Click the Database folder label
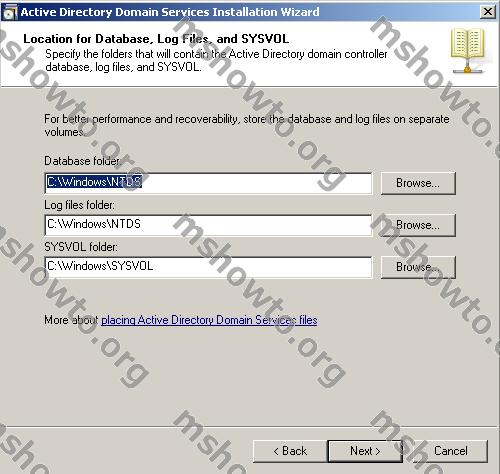This screenshot has width=500, height=474. tap(82, 161)
